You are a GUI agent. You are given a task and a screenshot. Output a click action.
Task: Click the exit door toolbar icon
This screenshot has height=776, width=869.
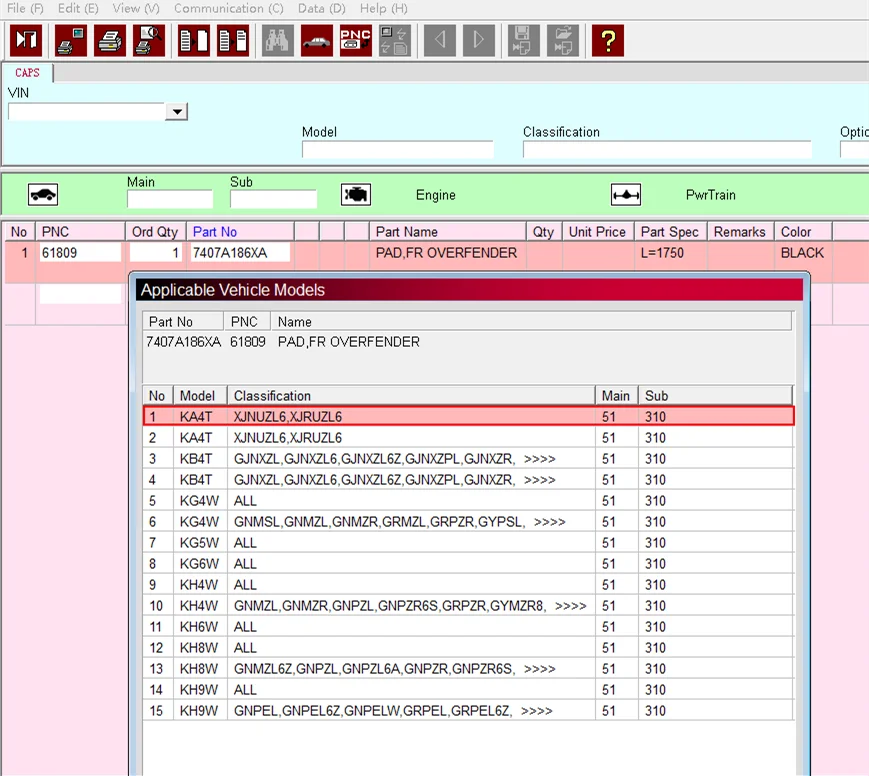click(25, 41)
